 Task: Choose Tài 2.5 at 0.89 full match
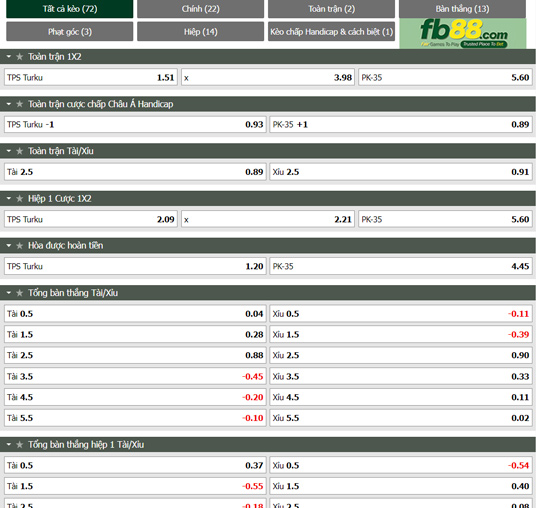tap(135, 172)
